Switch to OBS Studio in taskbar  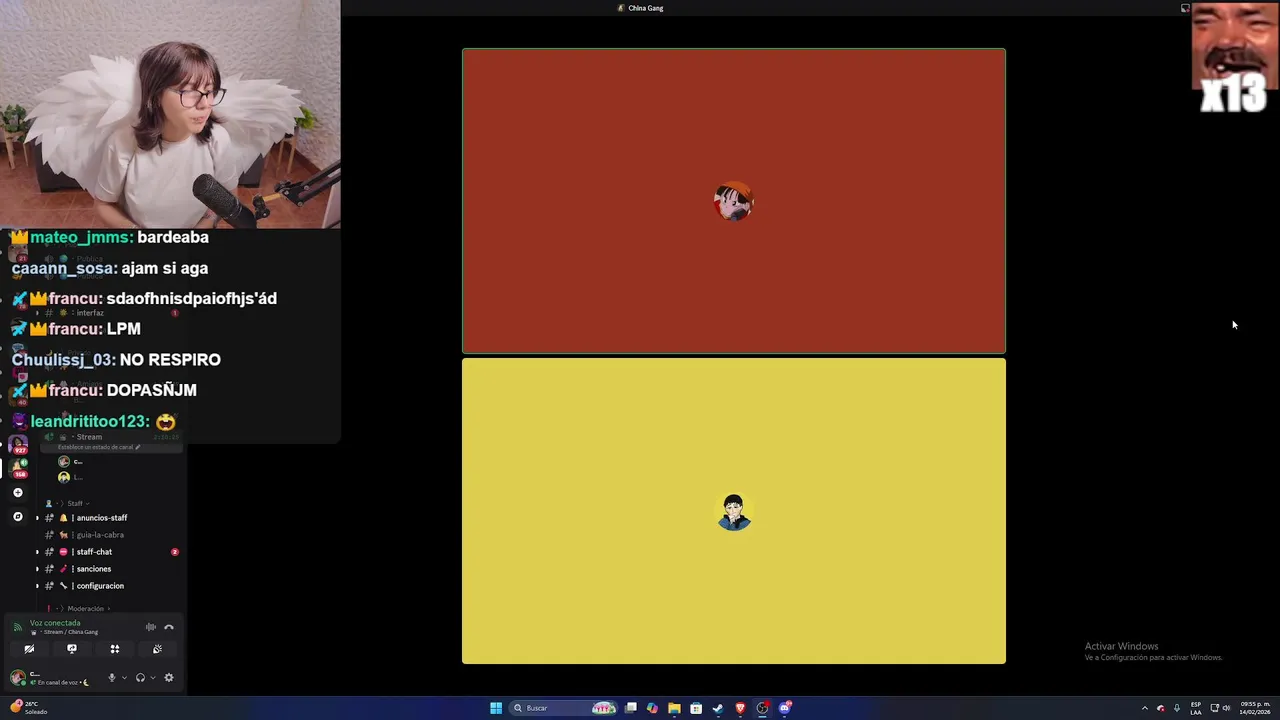(x=762, y=708)
